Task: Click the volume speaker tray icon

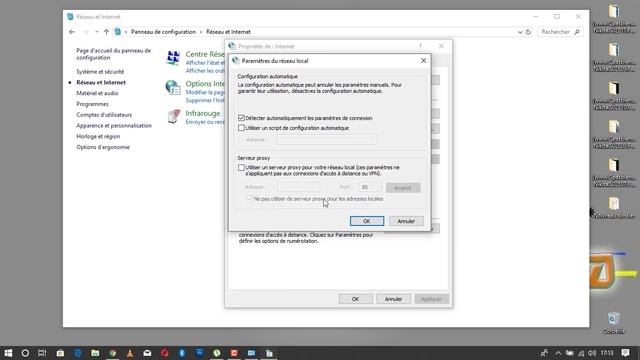Action: [x=592, y=353]
